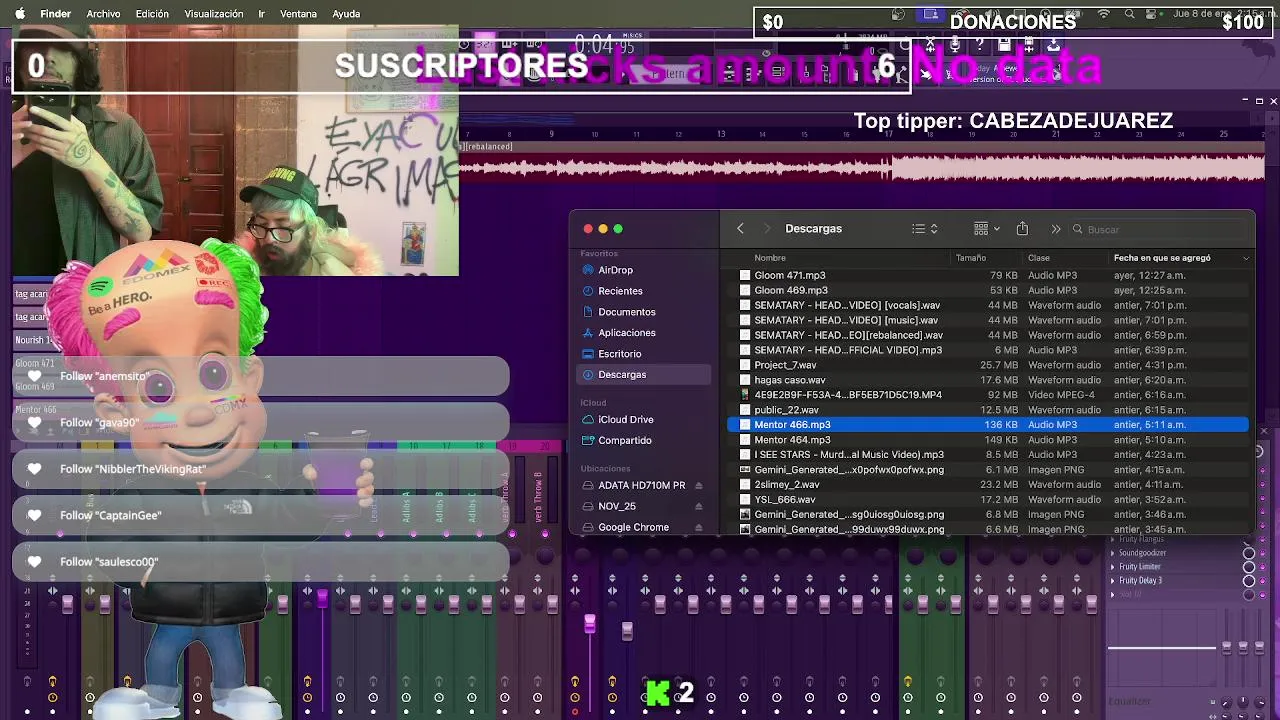Viewport: 1280px width, 720px height.
Task: Eject the NOV_25 volume
Action: [x=698, y=507]
